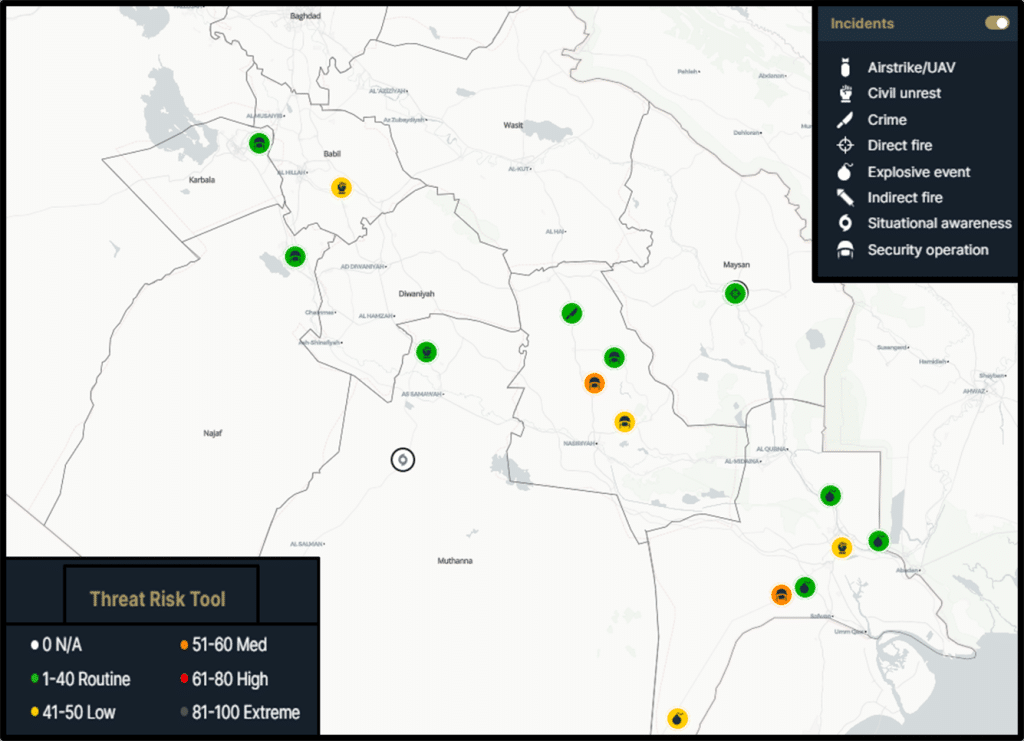Click the Indirect fire legend icon
This screenshot has height=741, width=1024.
click(x=845, y=198)
